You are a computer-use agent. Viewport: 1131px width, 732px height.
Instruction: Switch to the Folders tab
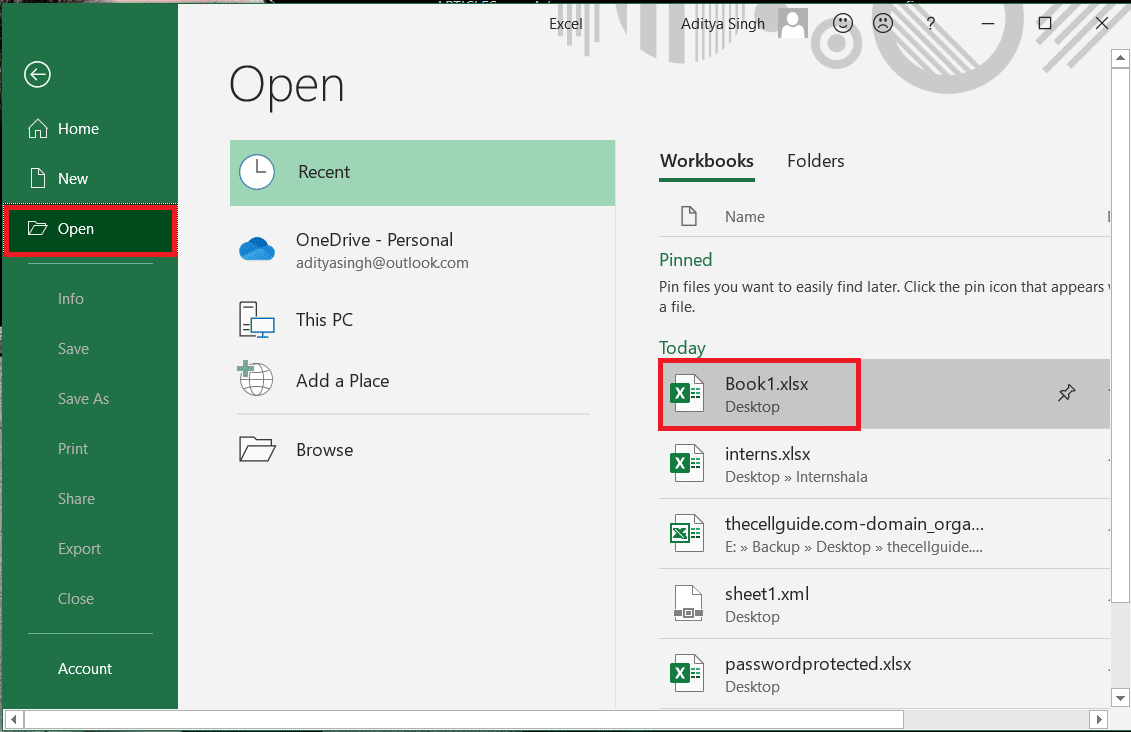815,161
